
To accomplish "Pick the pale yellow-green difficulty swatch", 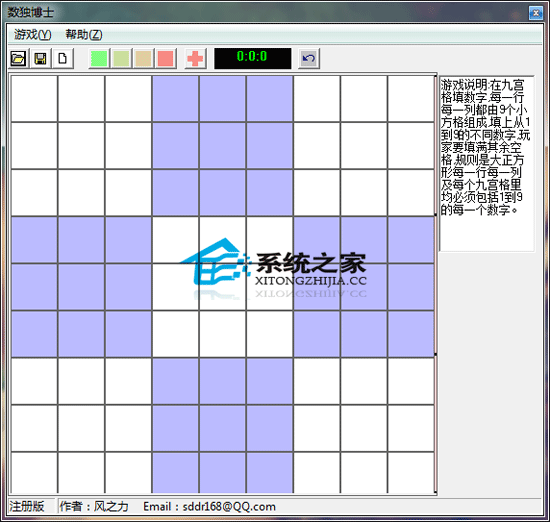I will [121, 58].
